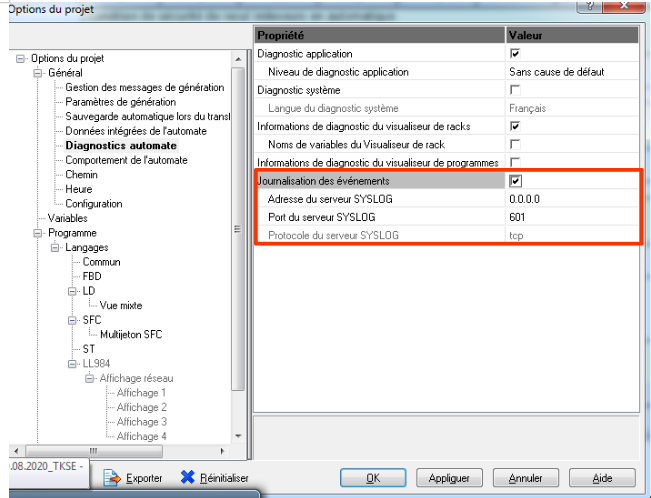
Task: Uncheck Informations de diagnostic du visualiseur de racks
Action: (x=515, y=126)
